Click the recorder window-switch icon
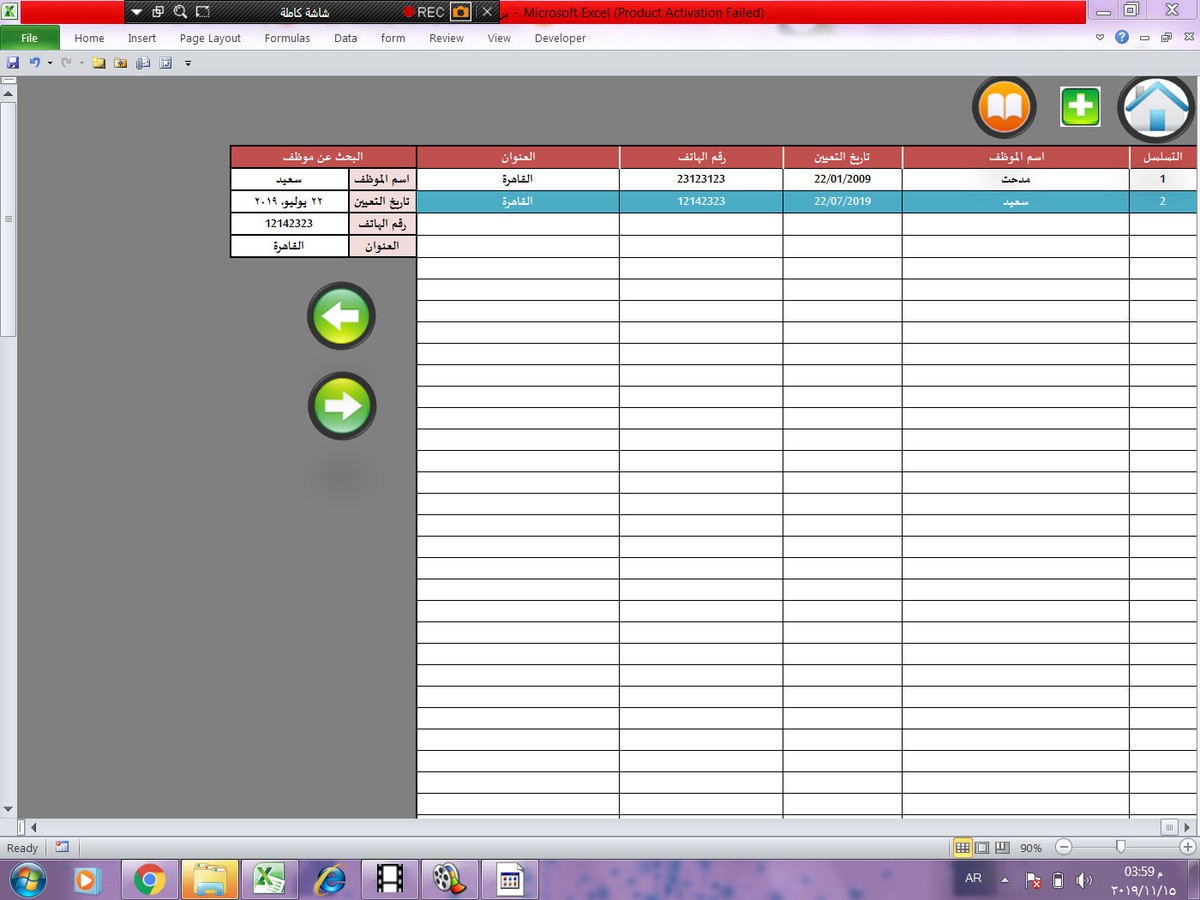Viewport: 1200px width, 900px height. click(x=158, y=12)
